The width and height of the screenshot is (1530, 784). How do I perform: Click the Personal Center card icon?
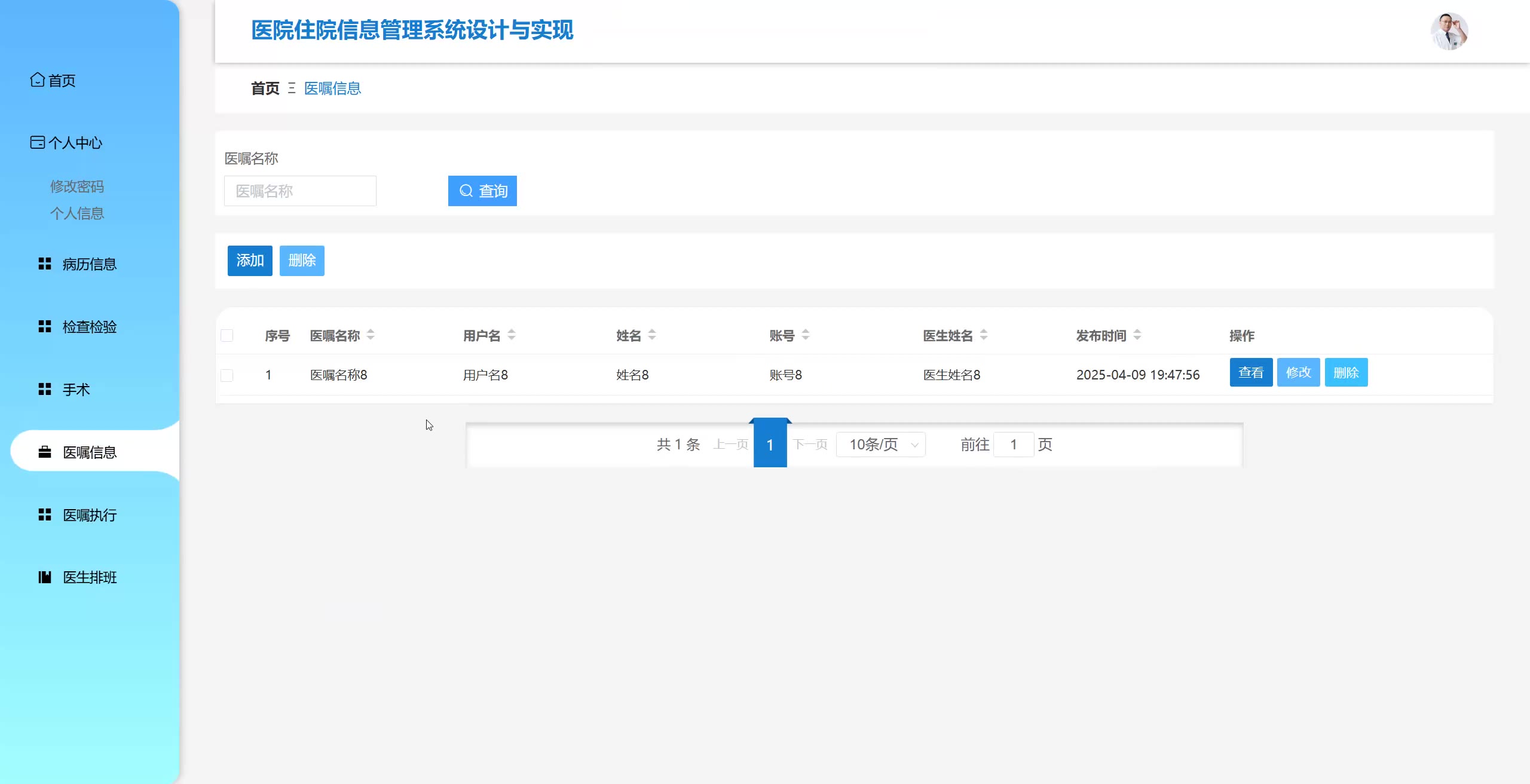pos(38,142)
